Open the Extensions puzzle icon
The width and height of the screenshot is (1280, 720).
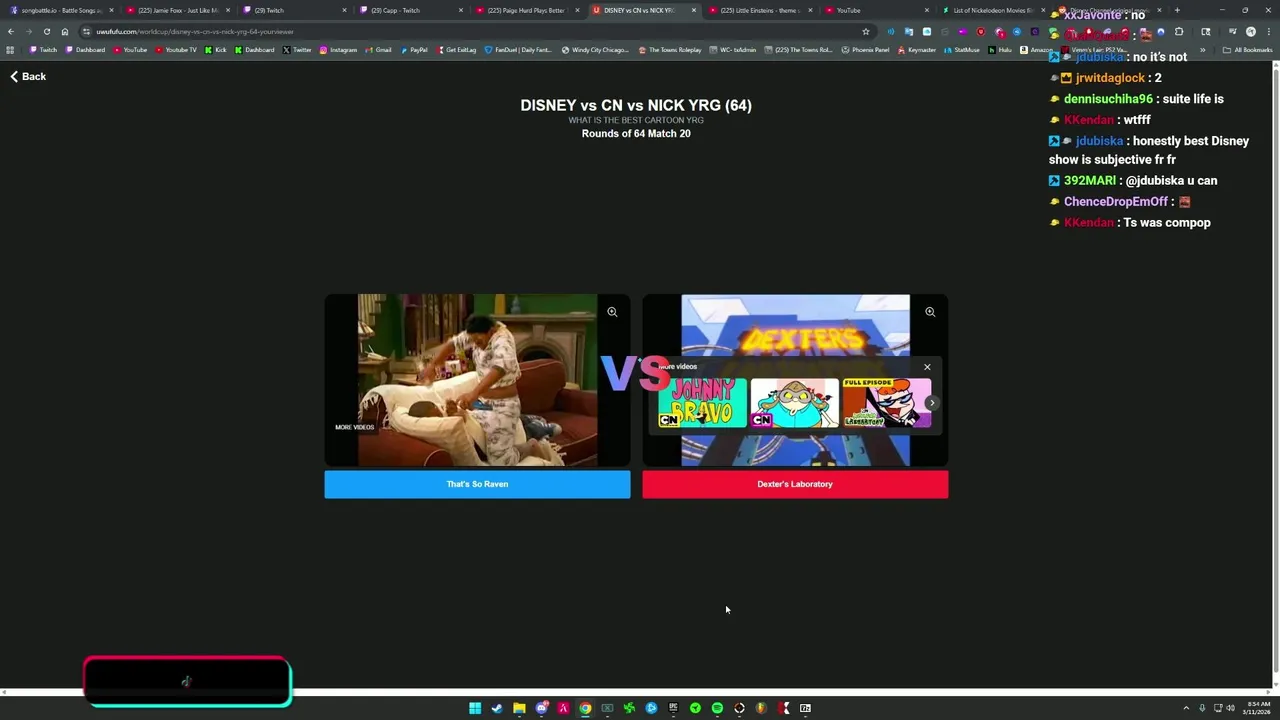[1179, 31]
